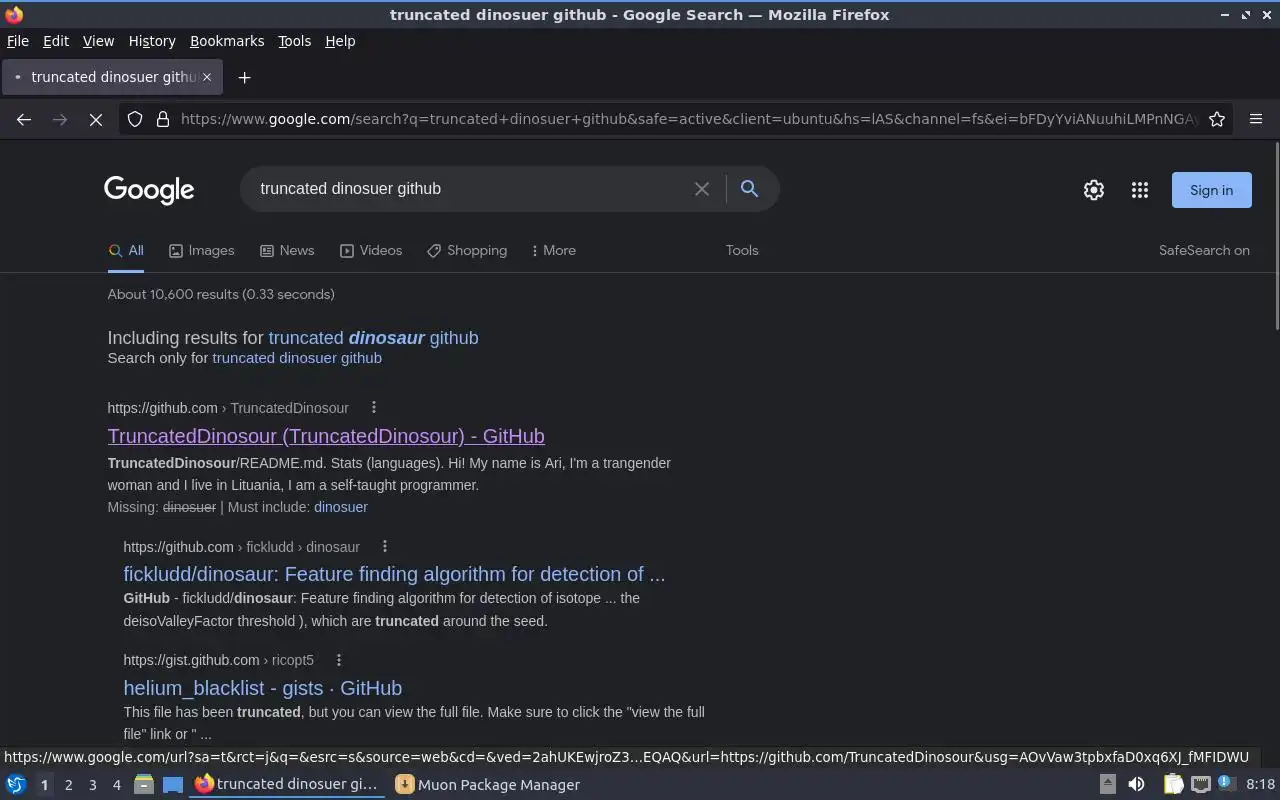
Task: Open 'Must include: dinosuer' link
Action: tap(341, 507)
